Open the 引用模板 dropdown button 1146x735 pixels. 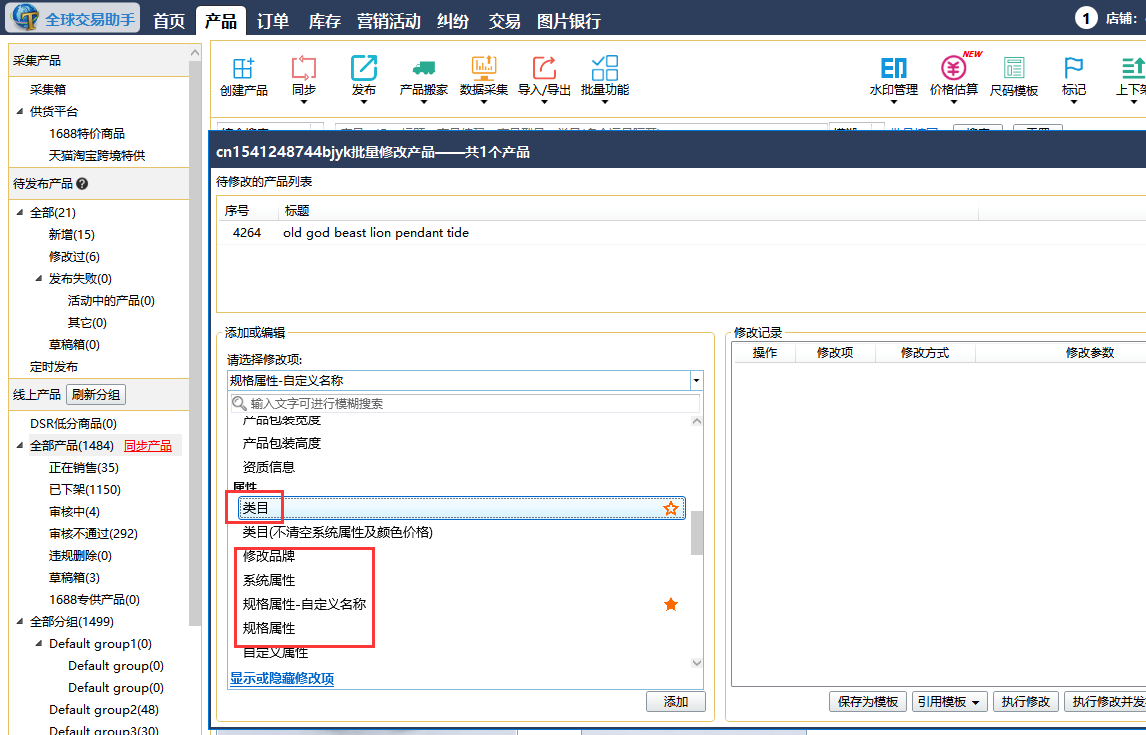(x=949, y=701)
